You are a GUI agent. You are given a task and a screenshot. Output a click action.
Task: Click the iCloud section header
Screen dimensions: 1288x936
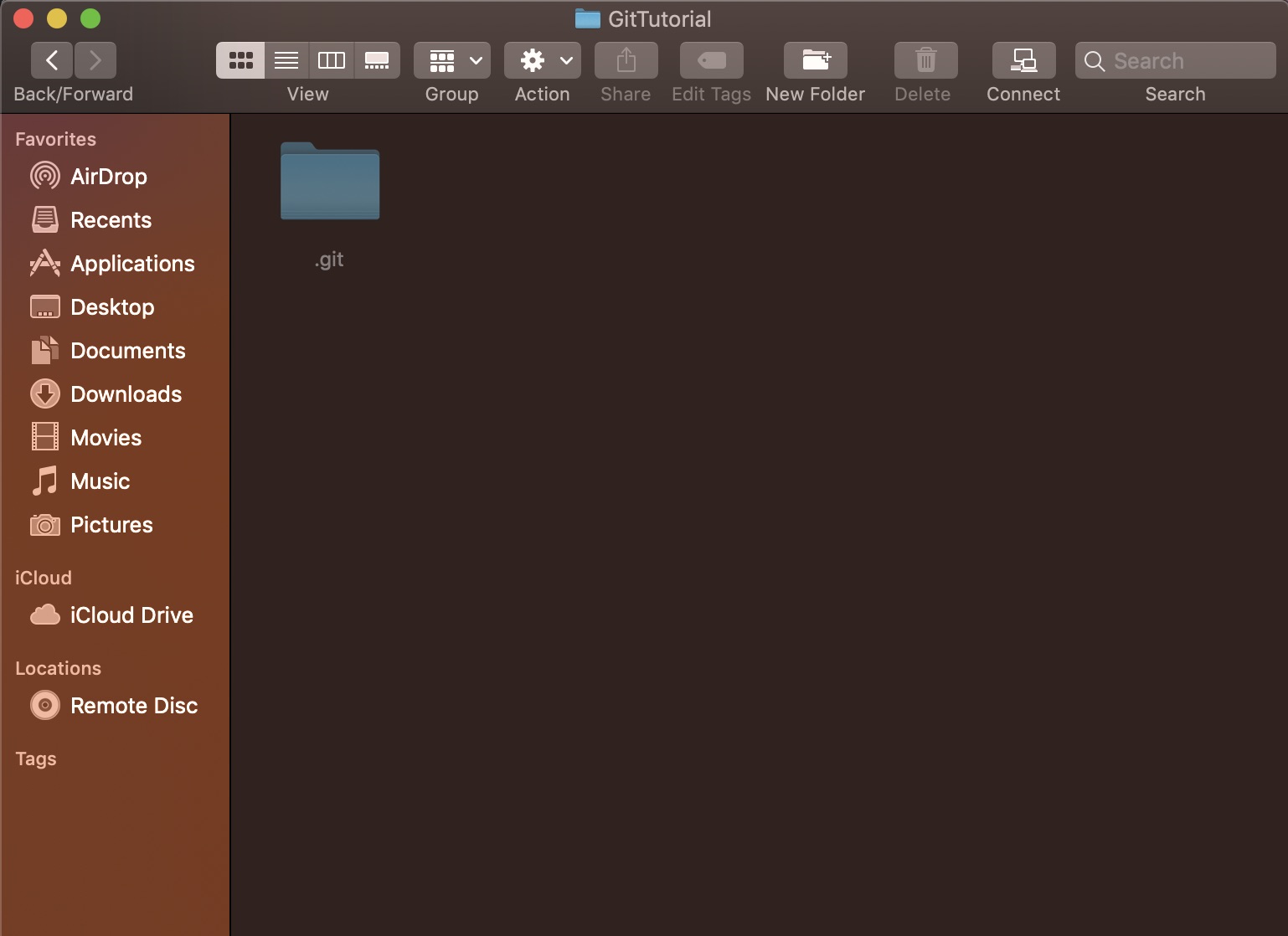(x=44, y=578)
